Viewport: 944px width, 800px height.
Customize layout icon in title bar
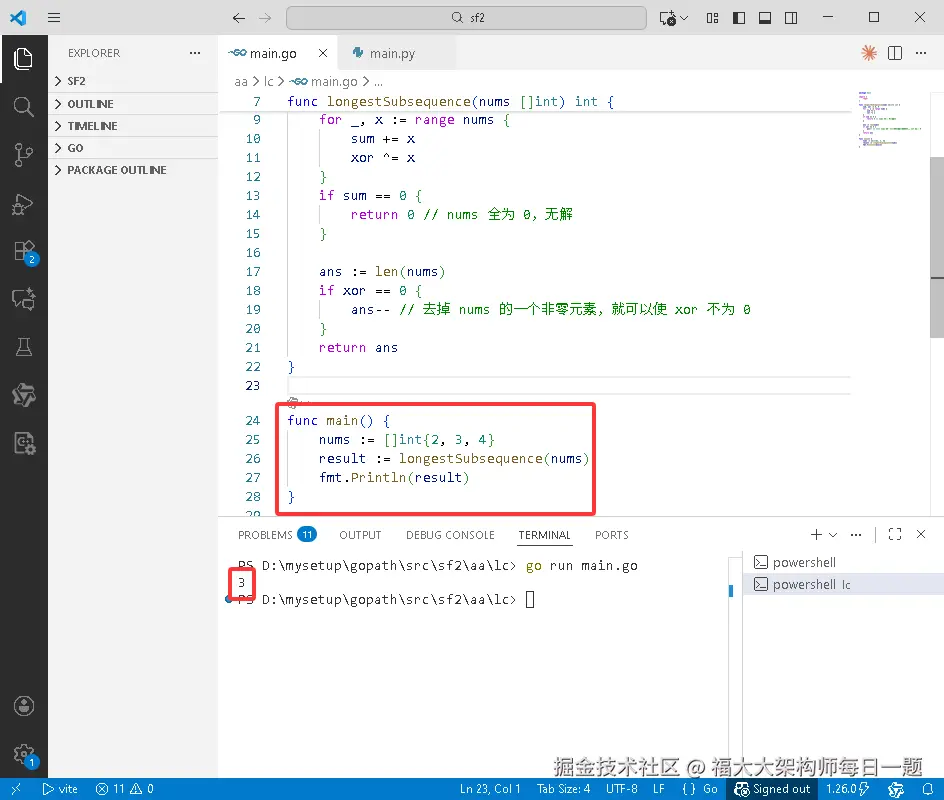712,18
